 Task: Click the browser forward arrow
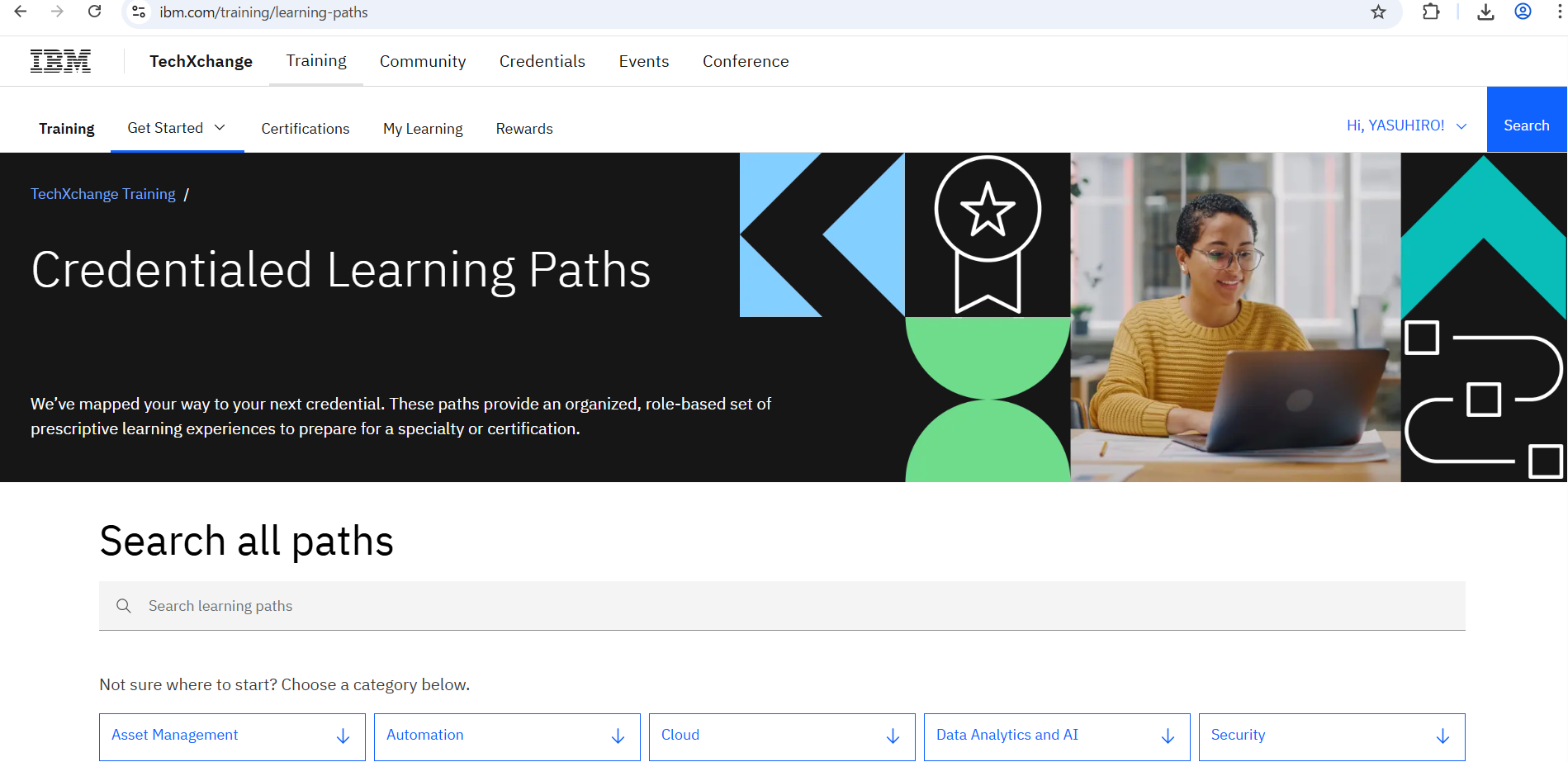57,12
